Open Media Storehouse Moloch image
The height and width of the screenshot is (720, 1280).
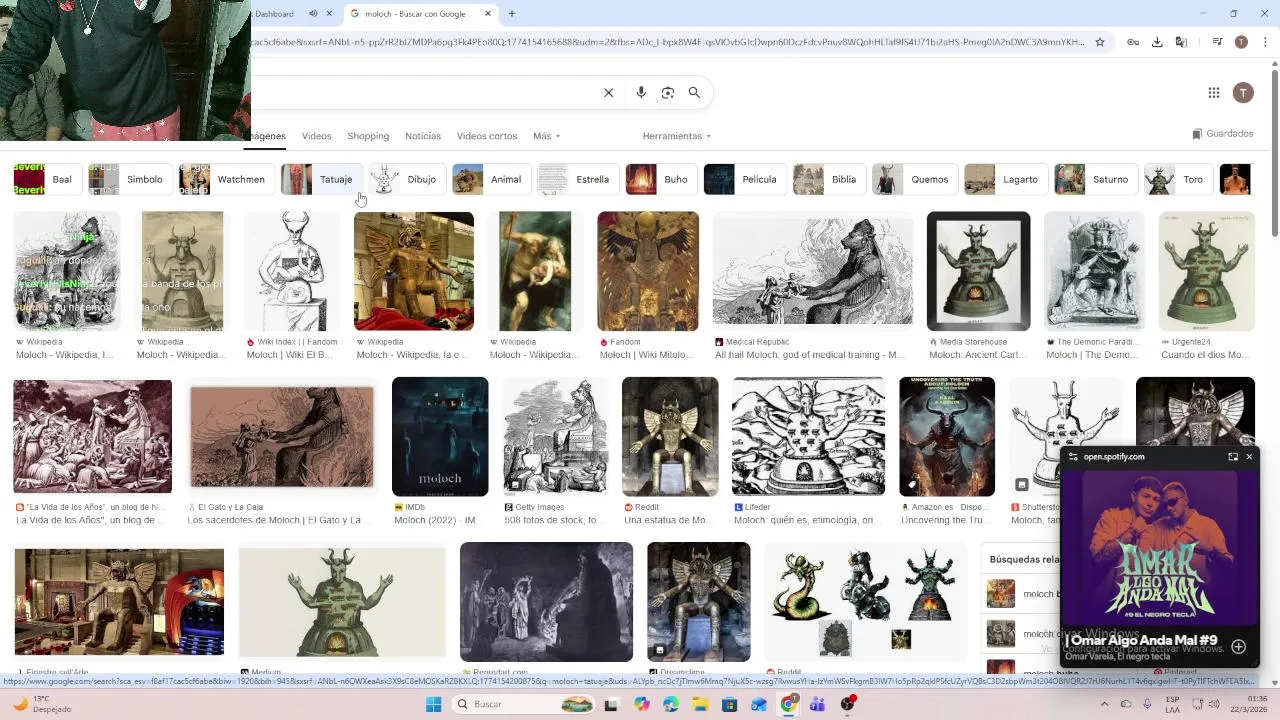(x=978, y=271)
